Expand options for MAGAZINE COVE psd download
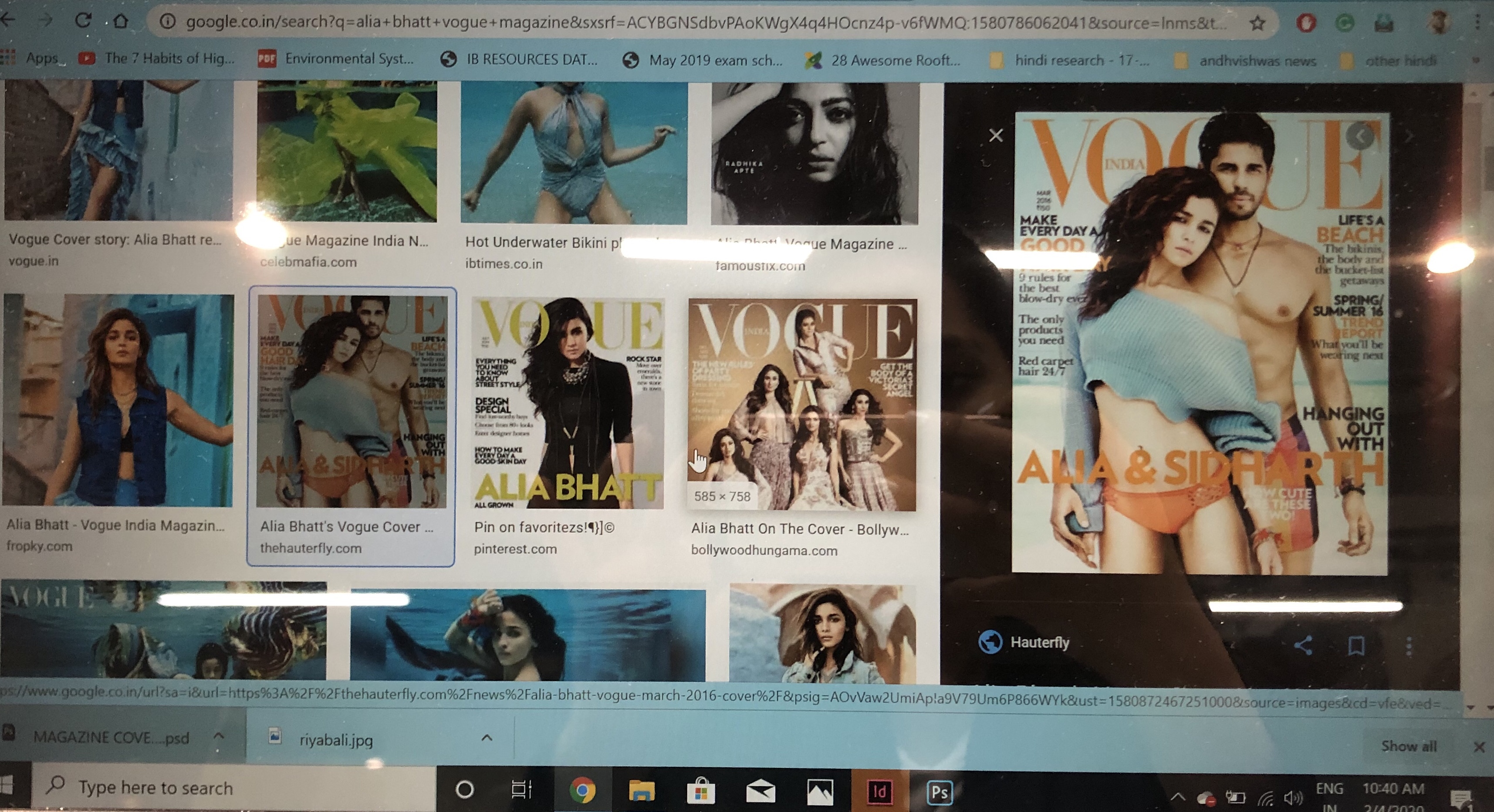 (x=218, y=736)
